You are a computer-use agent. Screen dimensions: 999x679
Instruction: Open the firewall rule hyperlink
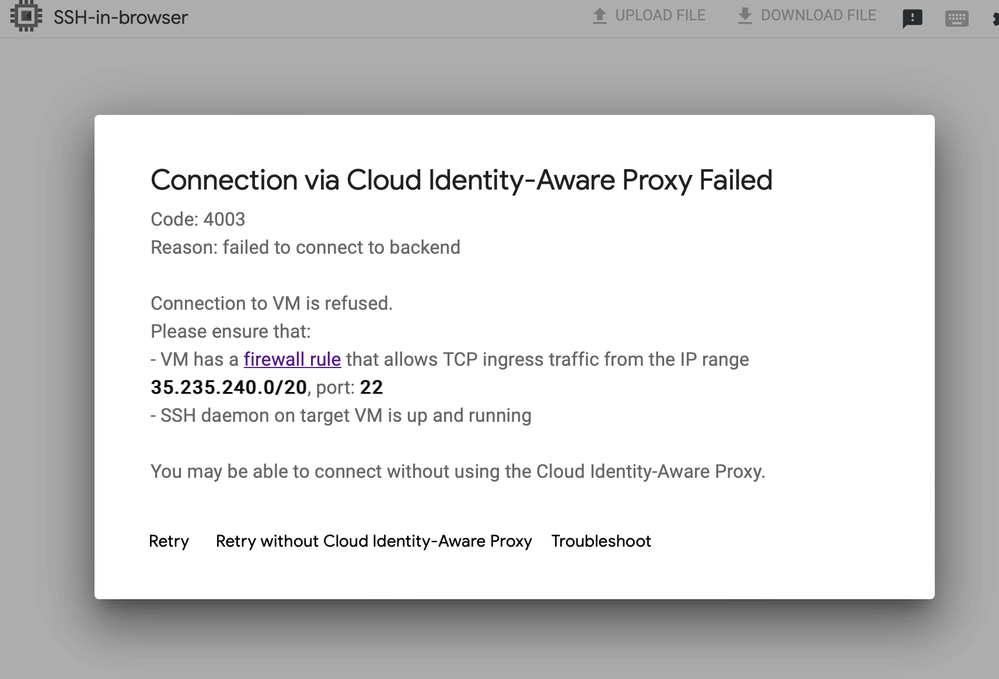pyautogui.click(x=292, y=359)
